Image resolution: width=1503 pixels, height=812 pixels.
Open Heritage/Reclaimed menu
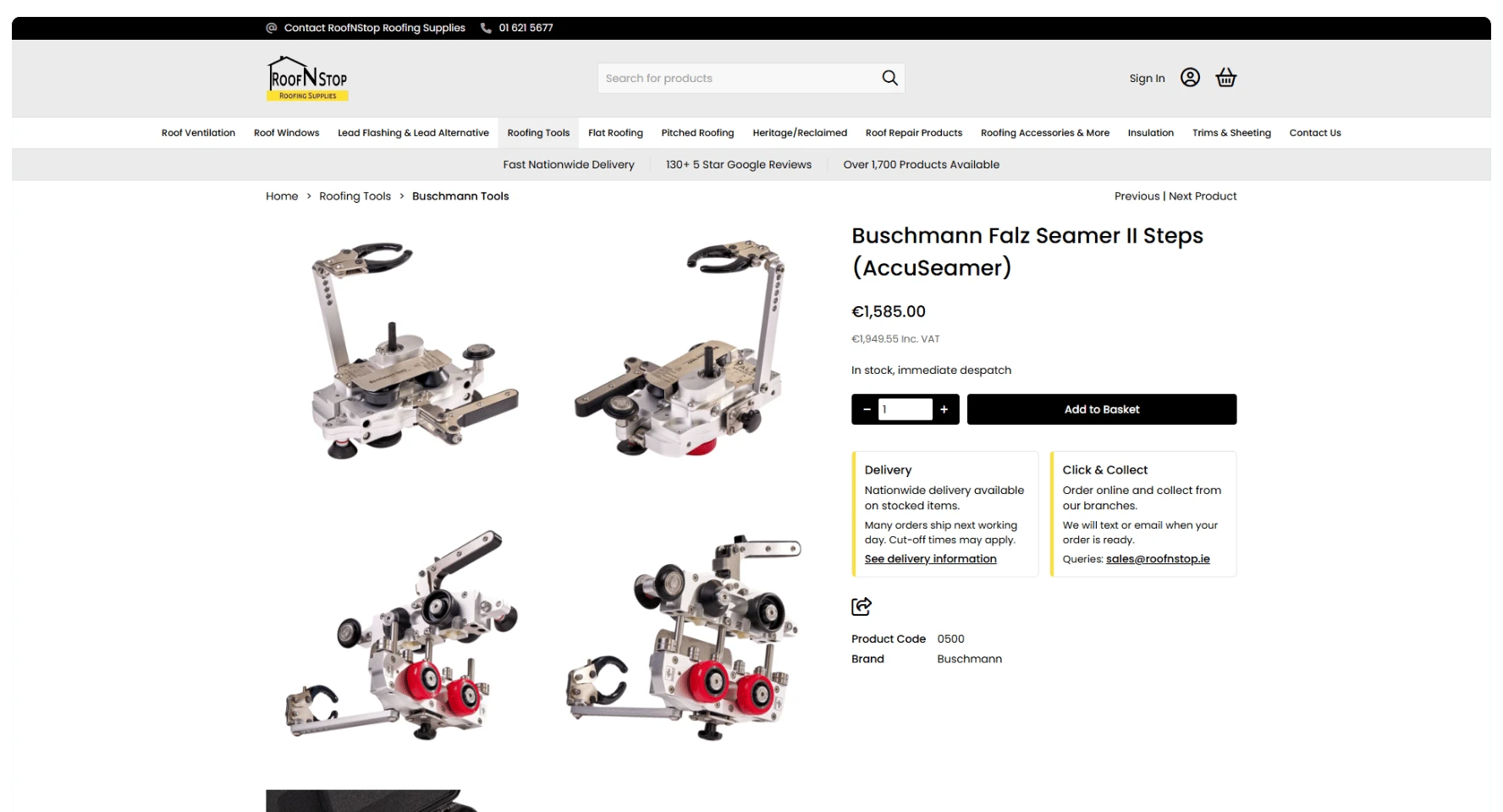coord(800,133)
